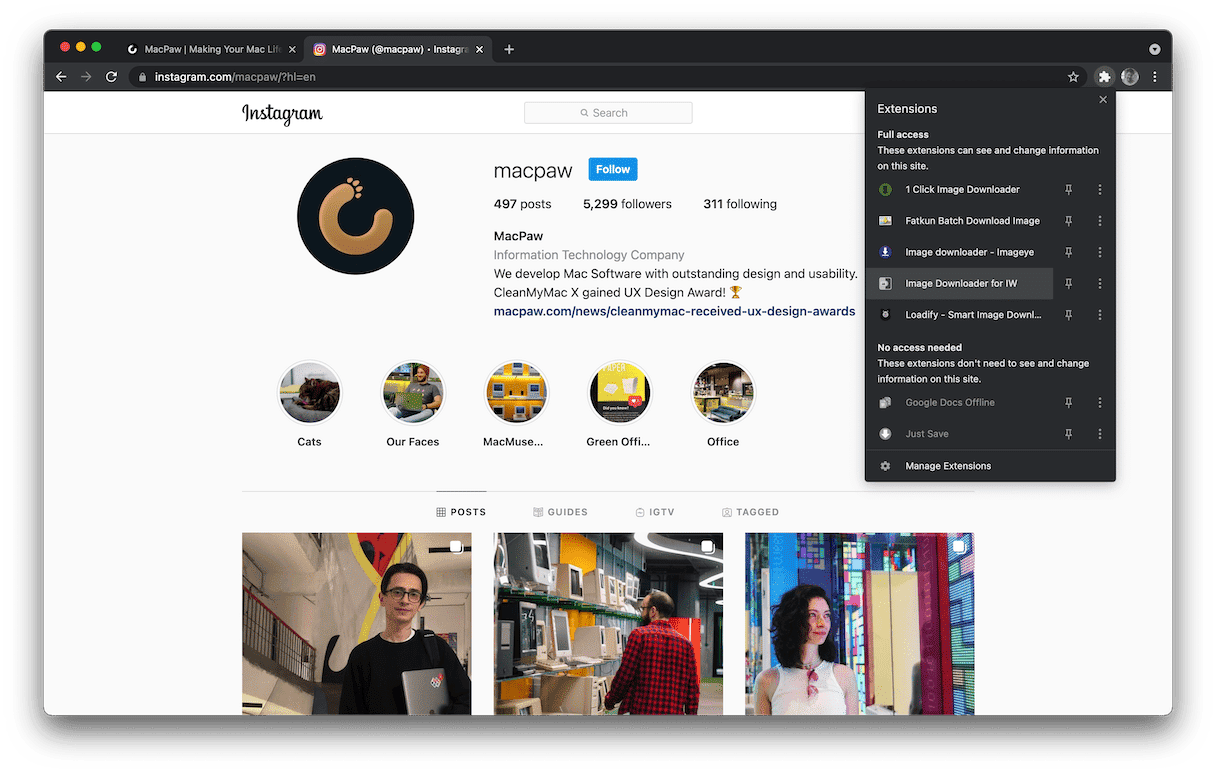
Task: Open the MacMuseum story highlight
Action: (x=516, y=394)
